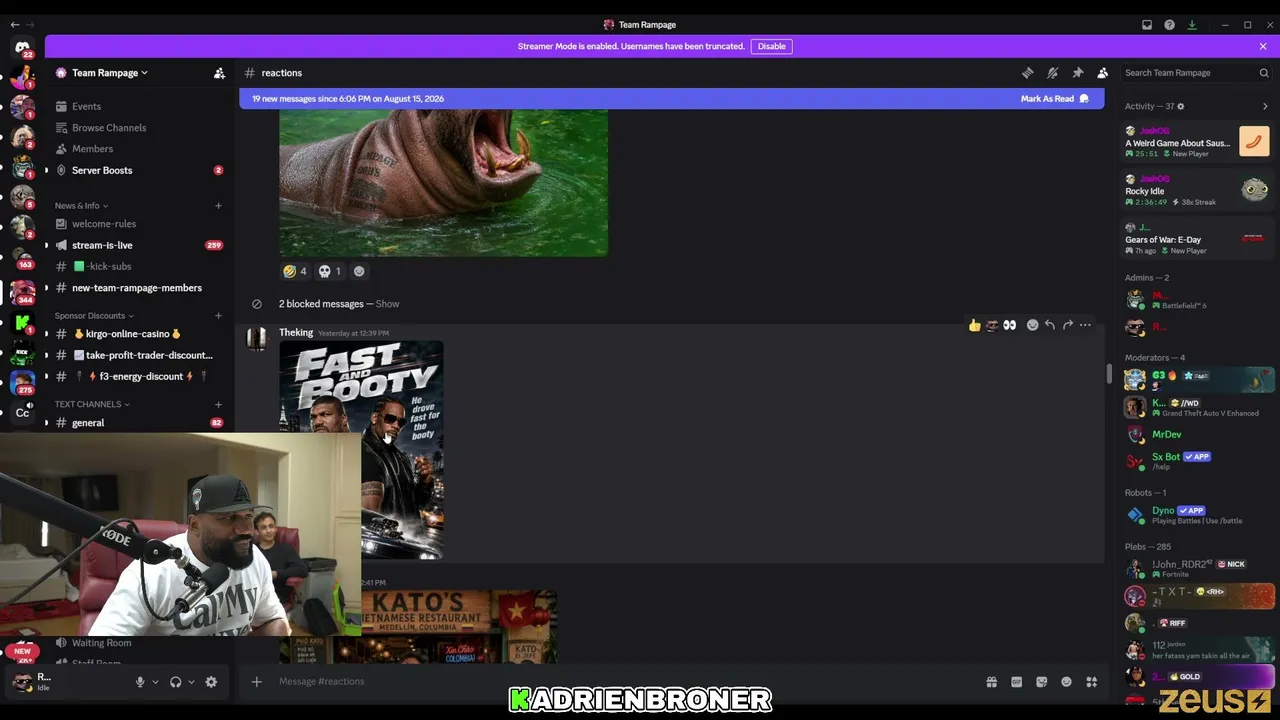Open the inbox icon in title bar
Image resolution: width=1280 pixels, height=720 pixels.
[1147, 25]
